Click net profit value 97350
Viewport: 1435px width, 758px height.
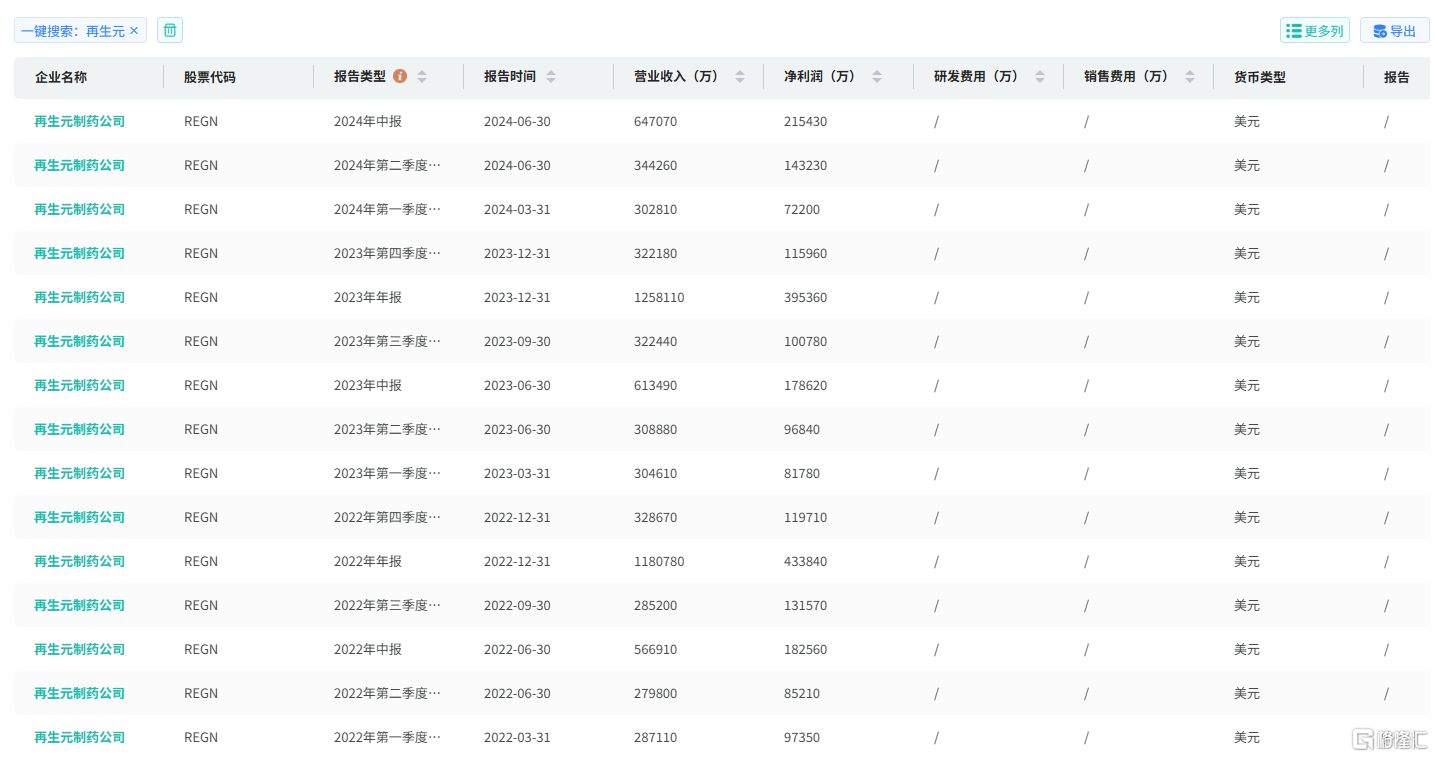coord(802,737)
